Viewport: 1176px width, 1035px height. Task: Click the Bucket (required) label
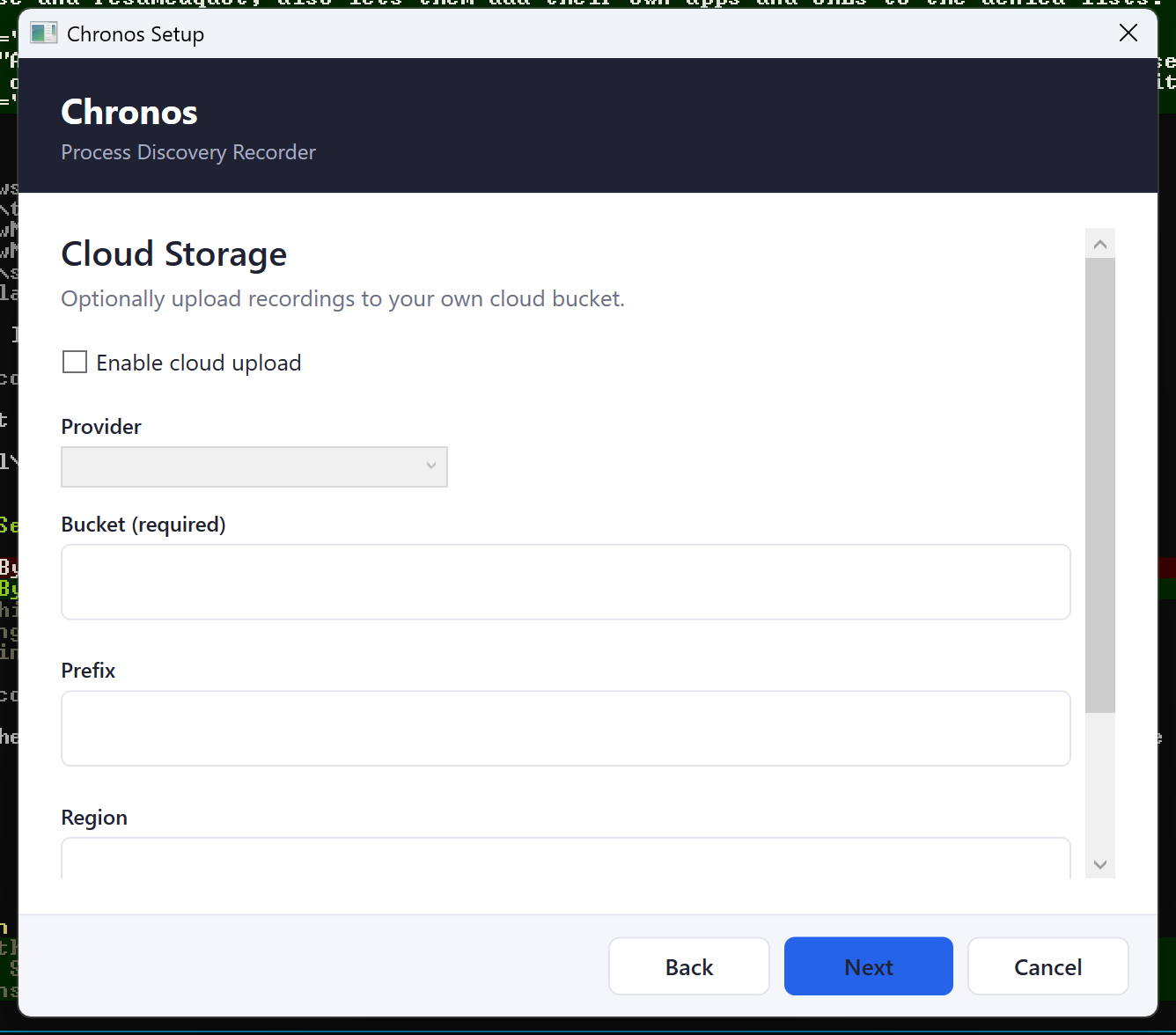[x=143, y=525]
